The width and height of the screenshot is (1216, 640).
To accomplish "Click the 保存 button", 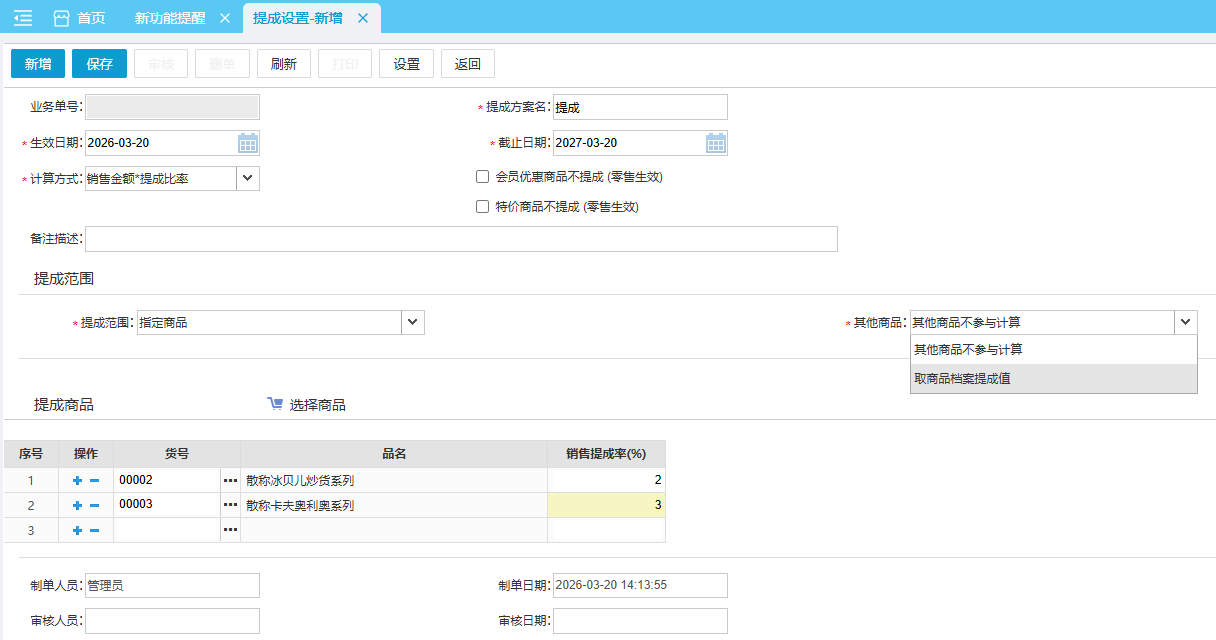I will click(99, 64).
